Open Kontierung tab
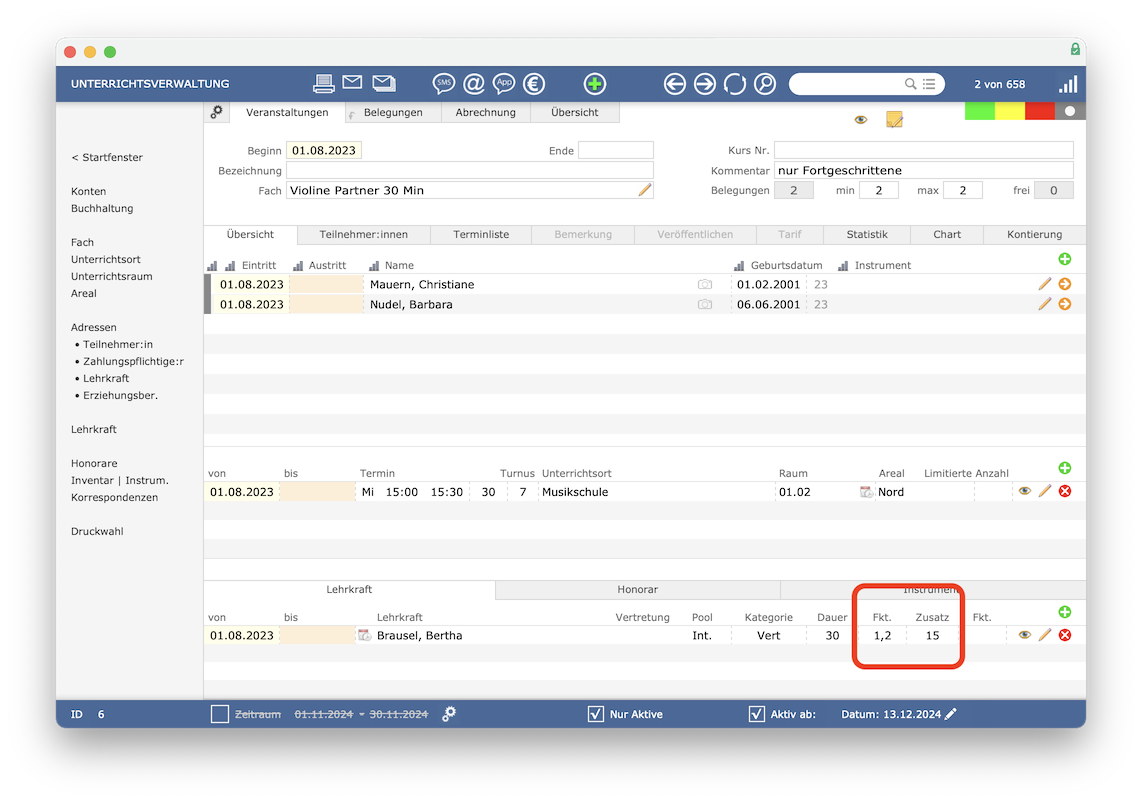This screenshot has width=1142, height=802. point(1034,235)
